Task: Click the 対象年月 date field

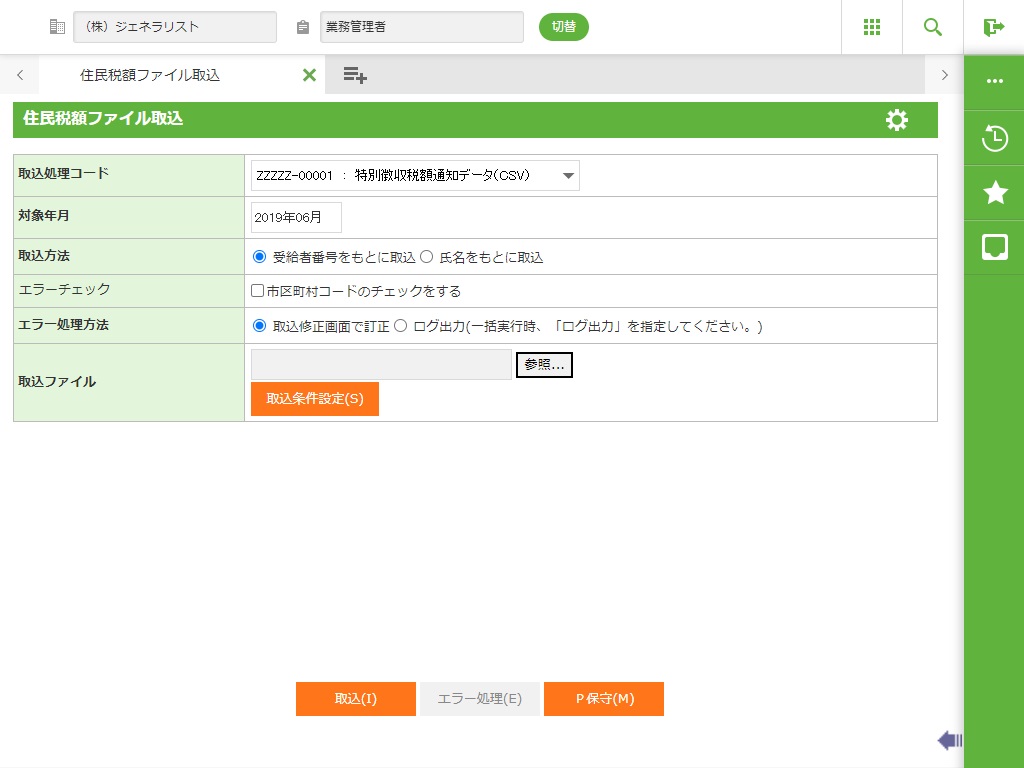Action: [x=296, y=218]
